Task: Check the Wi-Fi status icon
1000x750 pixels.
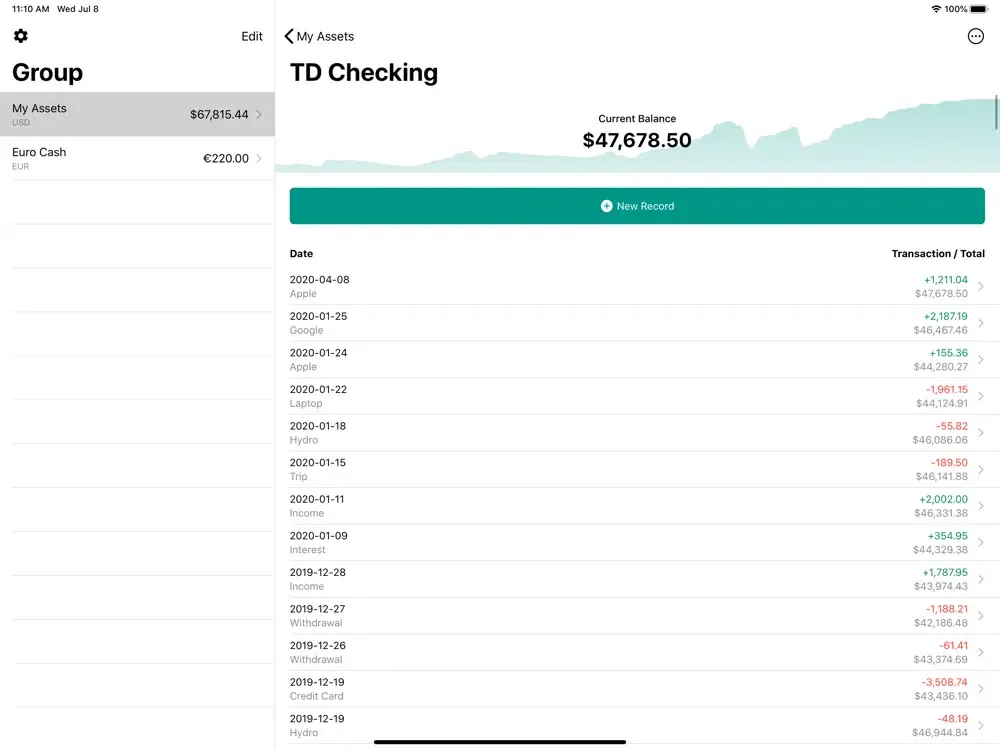Action: pyautogui.click(x=936, y=9)
